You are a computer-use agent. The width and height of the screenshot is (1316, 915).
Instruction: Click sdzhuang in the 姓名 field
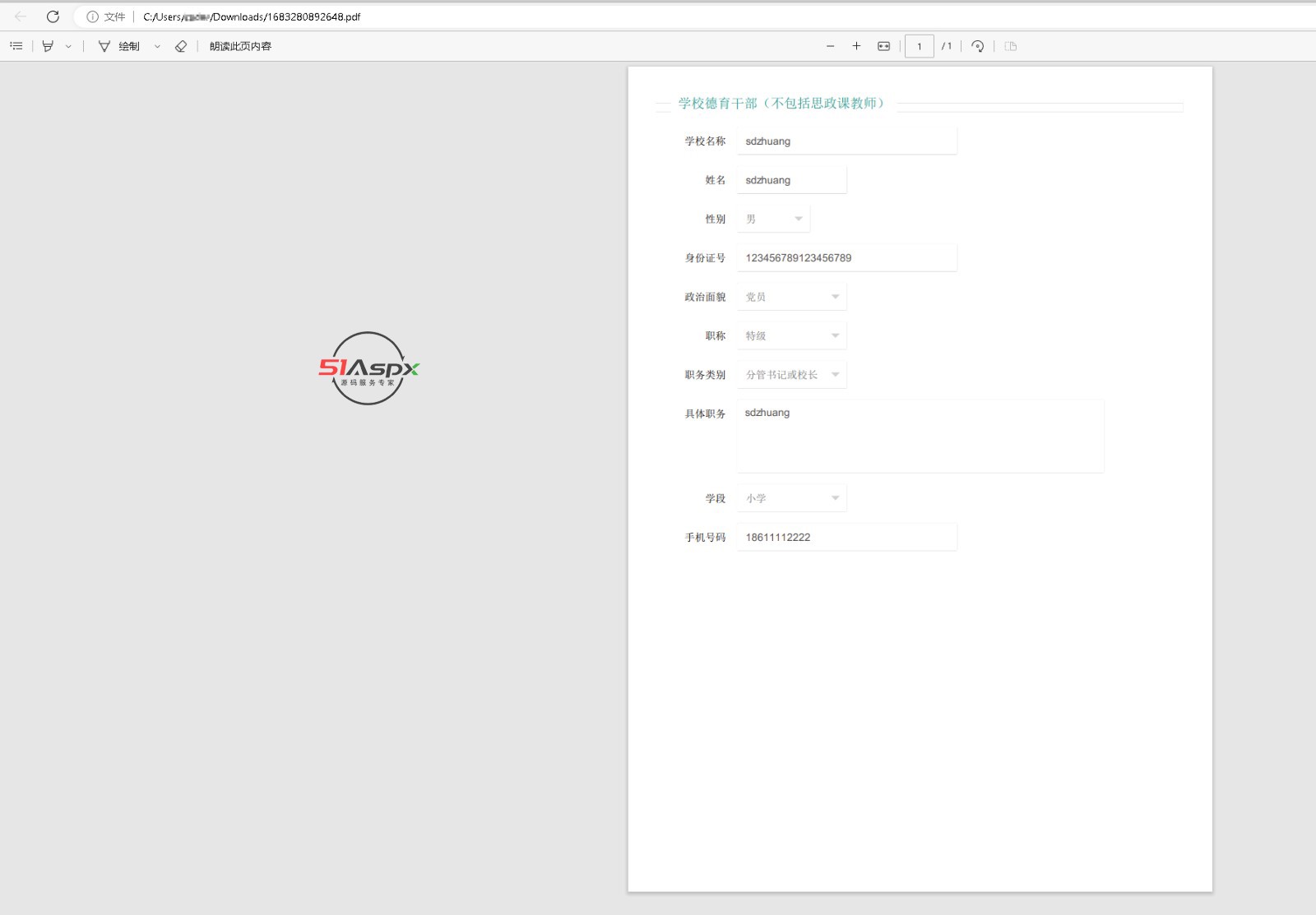[768, 180]
